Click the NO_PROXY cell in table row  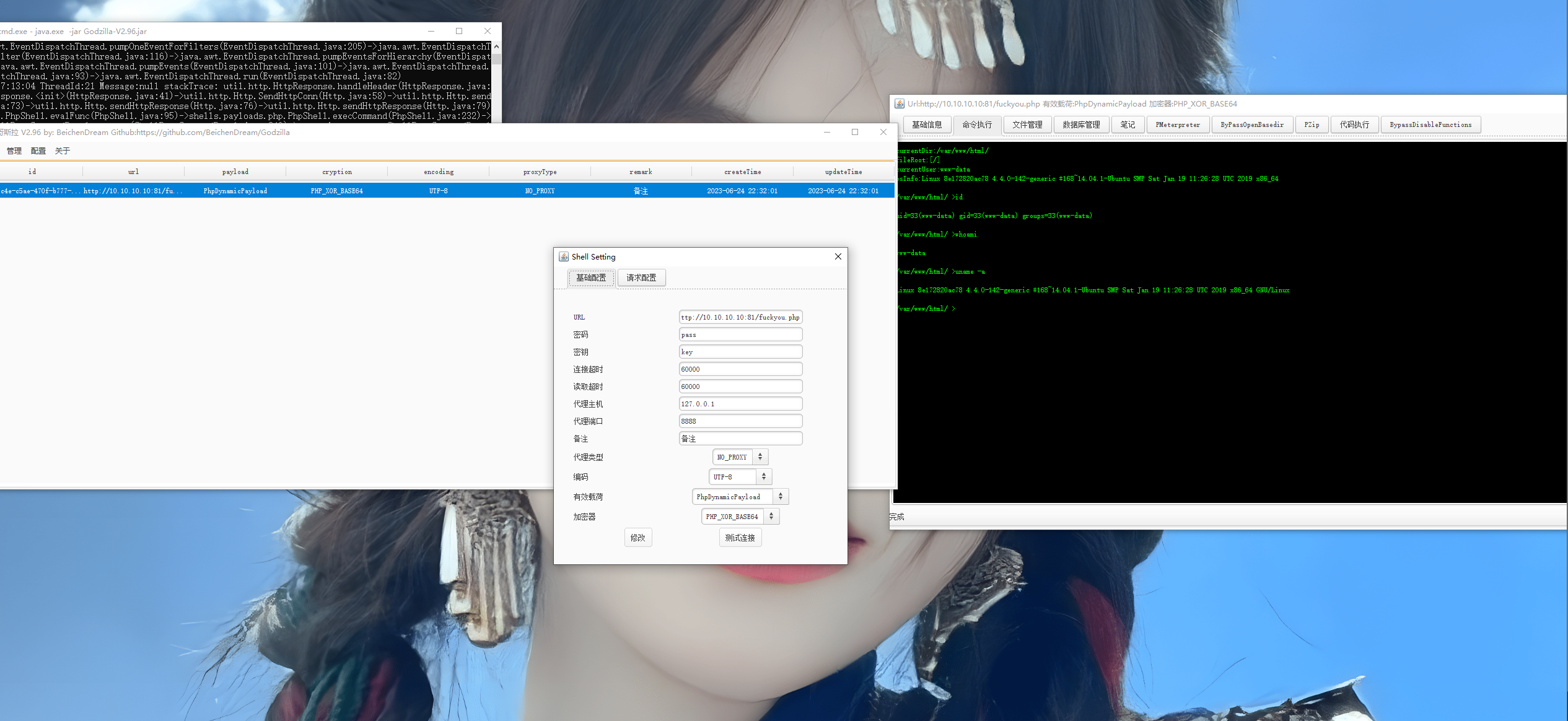(540, 191)
